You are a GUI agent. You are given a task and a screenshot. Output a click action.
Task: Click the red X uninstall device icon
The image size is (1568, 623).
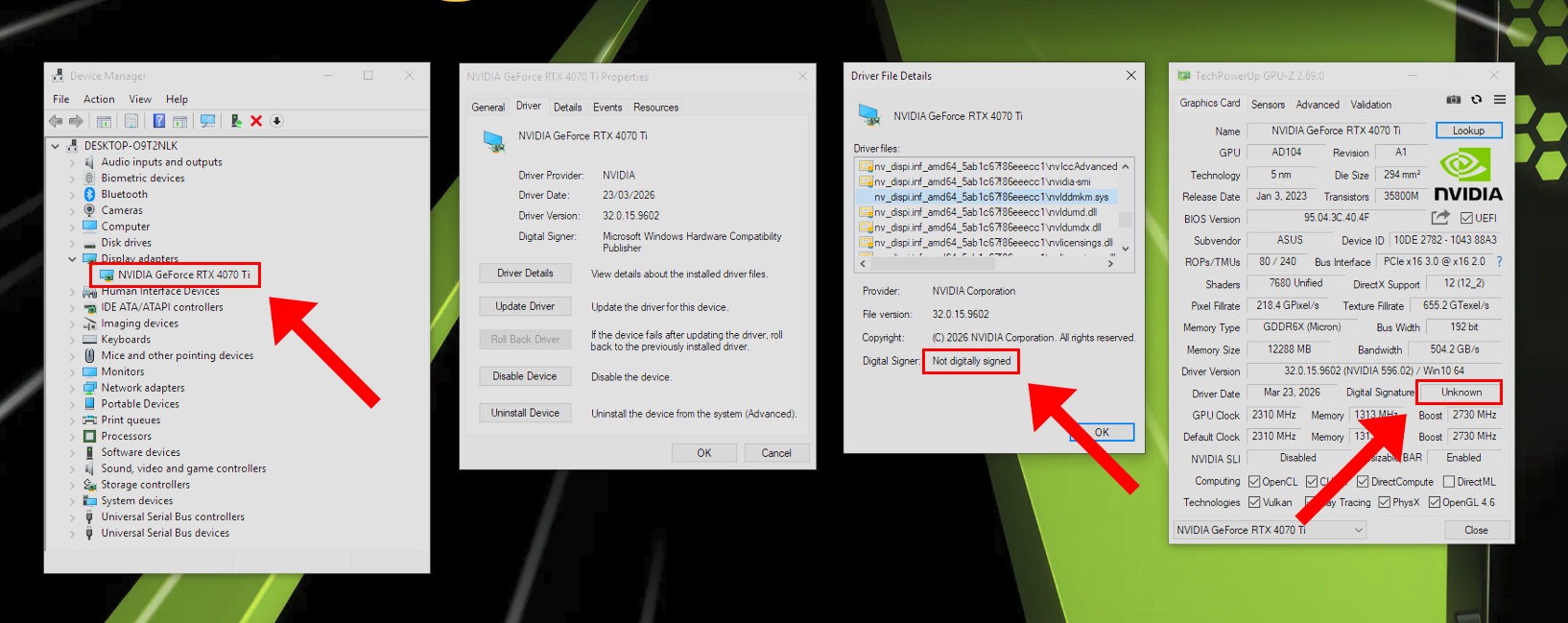(x=256, y=121)
